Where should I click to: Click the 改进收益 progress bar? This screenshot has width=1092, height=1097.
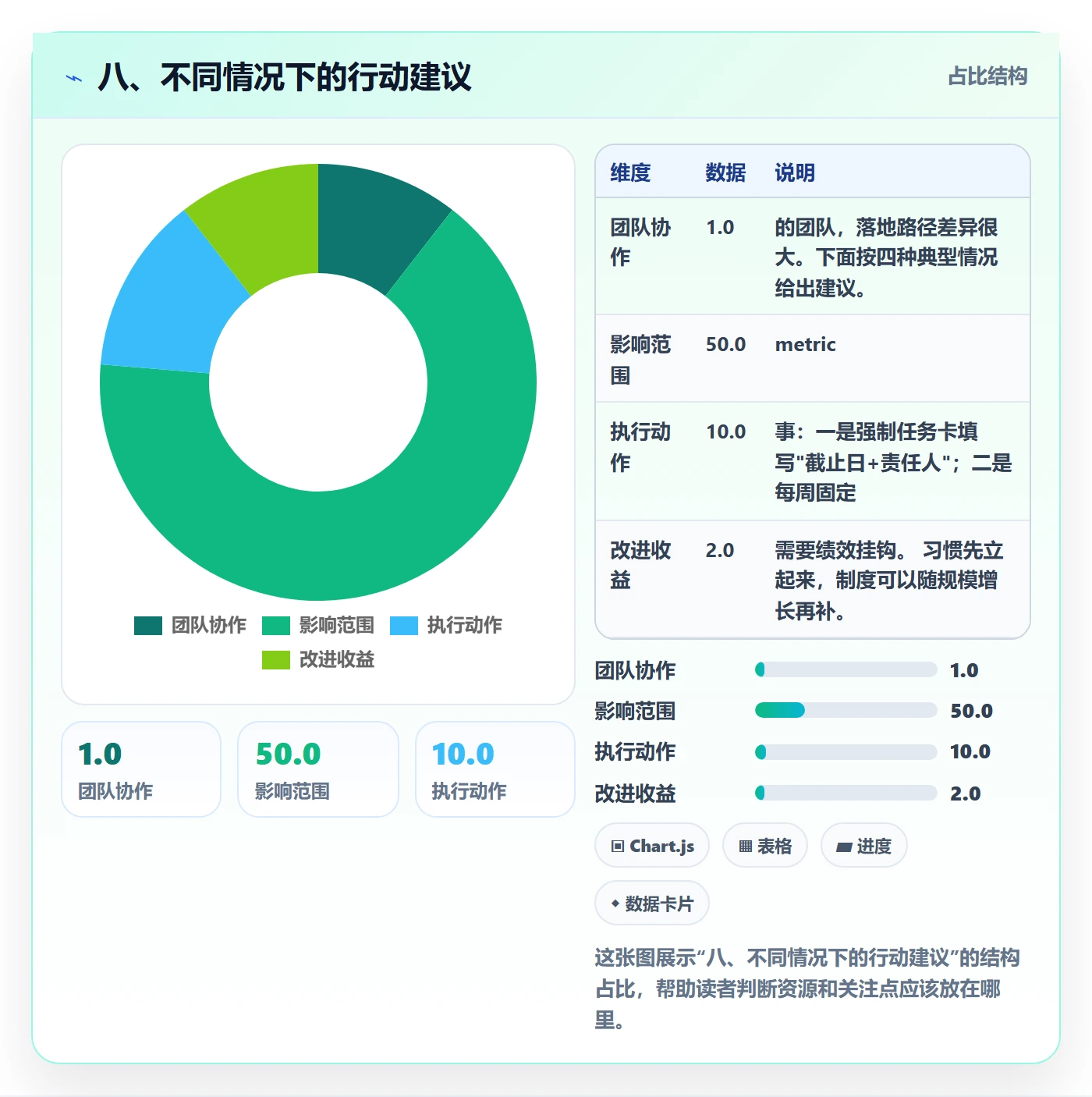click(846, 793)
